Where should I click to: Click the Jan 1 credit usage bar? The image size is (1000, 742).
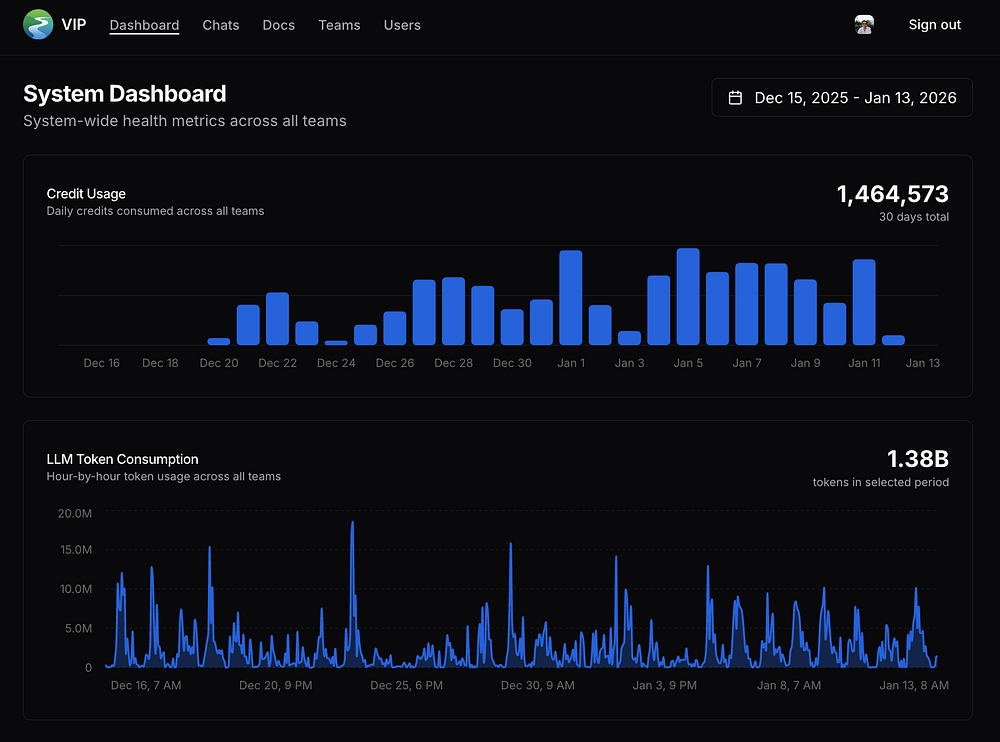[571, 298]
